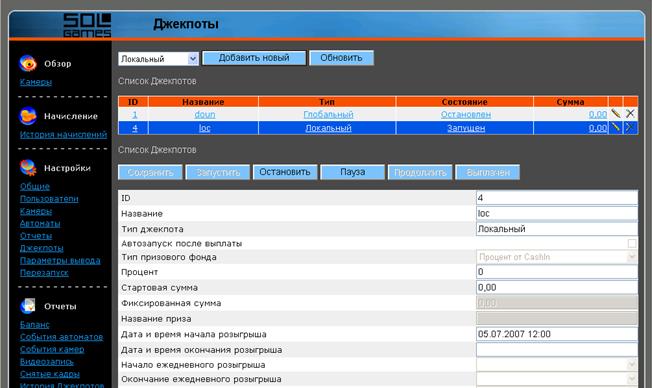Open Снятые кадры report link
Viewport: 652px width, 388px height.
tap(49, 374)
